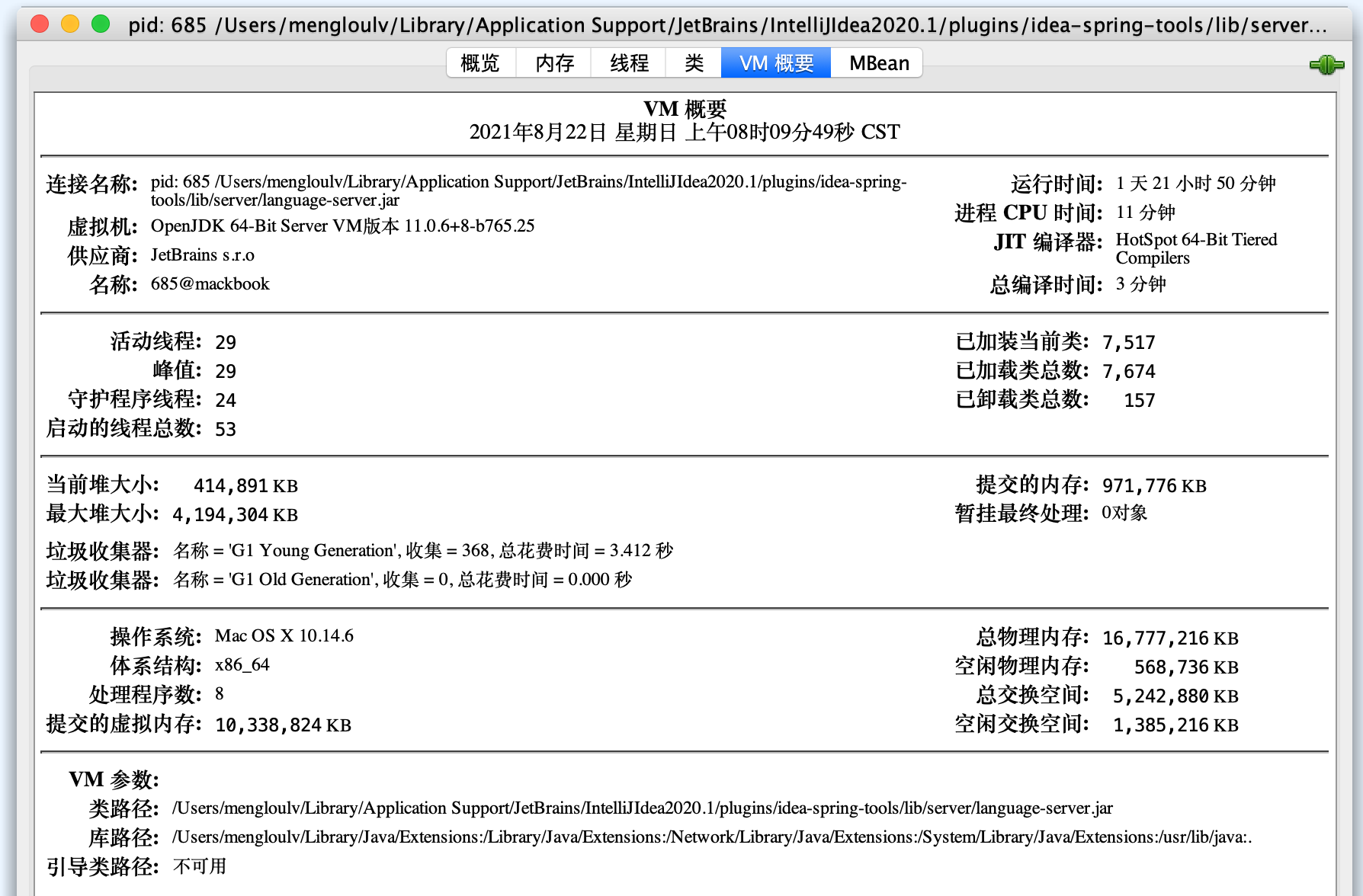Click the vendor value JetBrains s.r.o
This screenshot has width=1363, height=896.
(202, 255)
